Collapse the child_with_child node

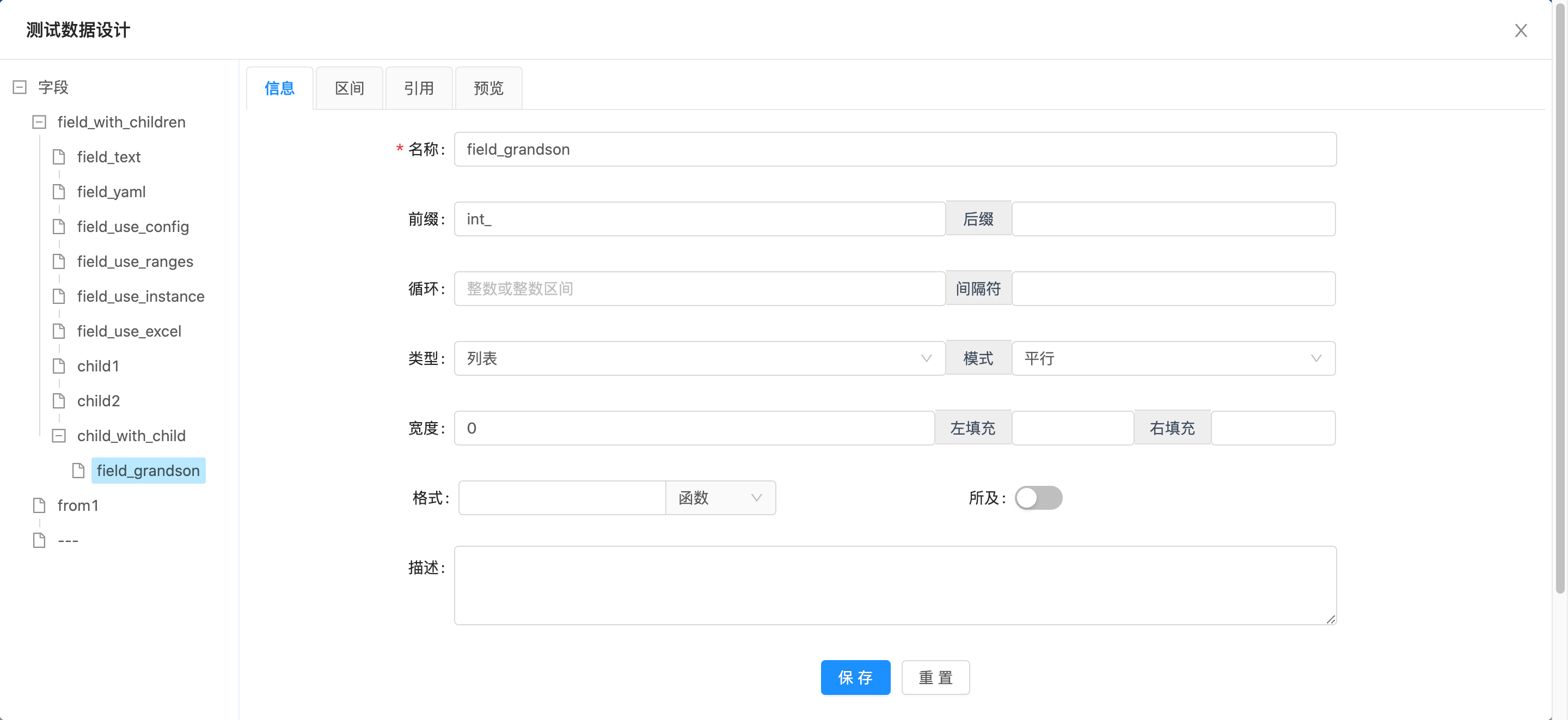point(59,436)
